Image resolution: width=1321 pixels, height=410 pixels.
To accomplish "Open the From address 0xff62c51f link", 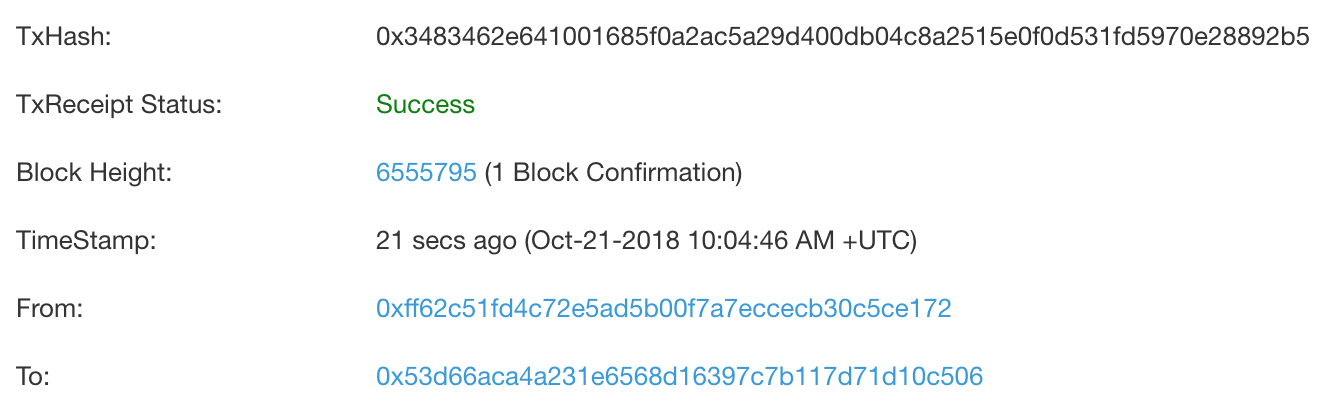I will pyautogui.click(x=663, y=309).
